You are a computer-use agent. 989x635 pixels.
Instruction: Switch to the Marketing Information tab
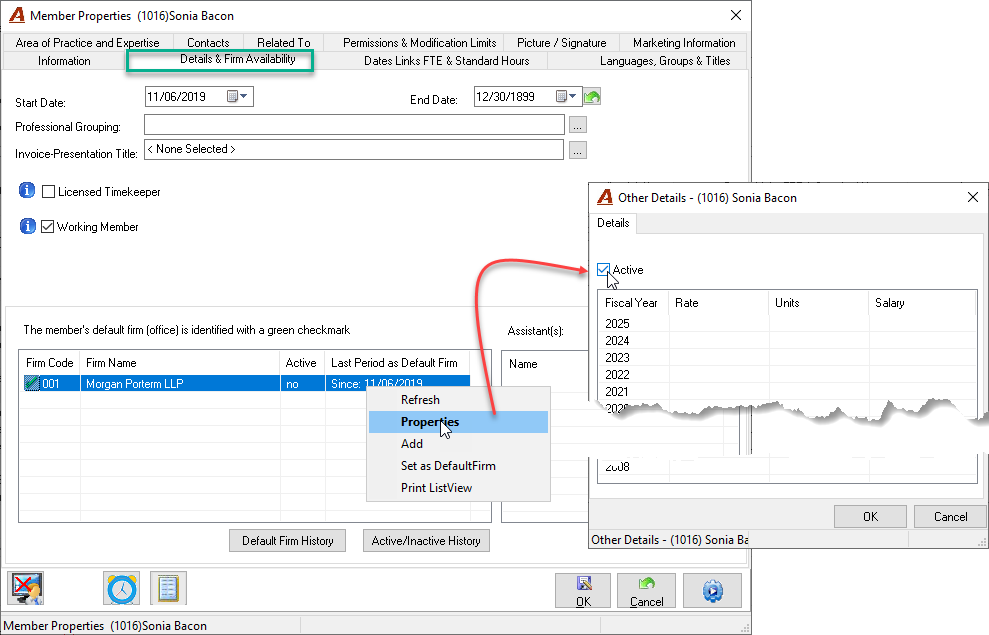[684, 42]
